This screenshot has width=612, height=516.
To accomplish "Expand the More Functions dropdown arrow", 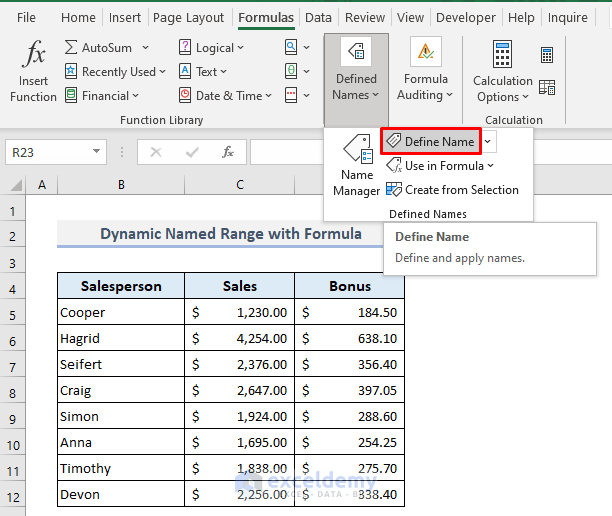I will pos(306,95).
